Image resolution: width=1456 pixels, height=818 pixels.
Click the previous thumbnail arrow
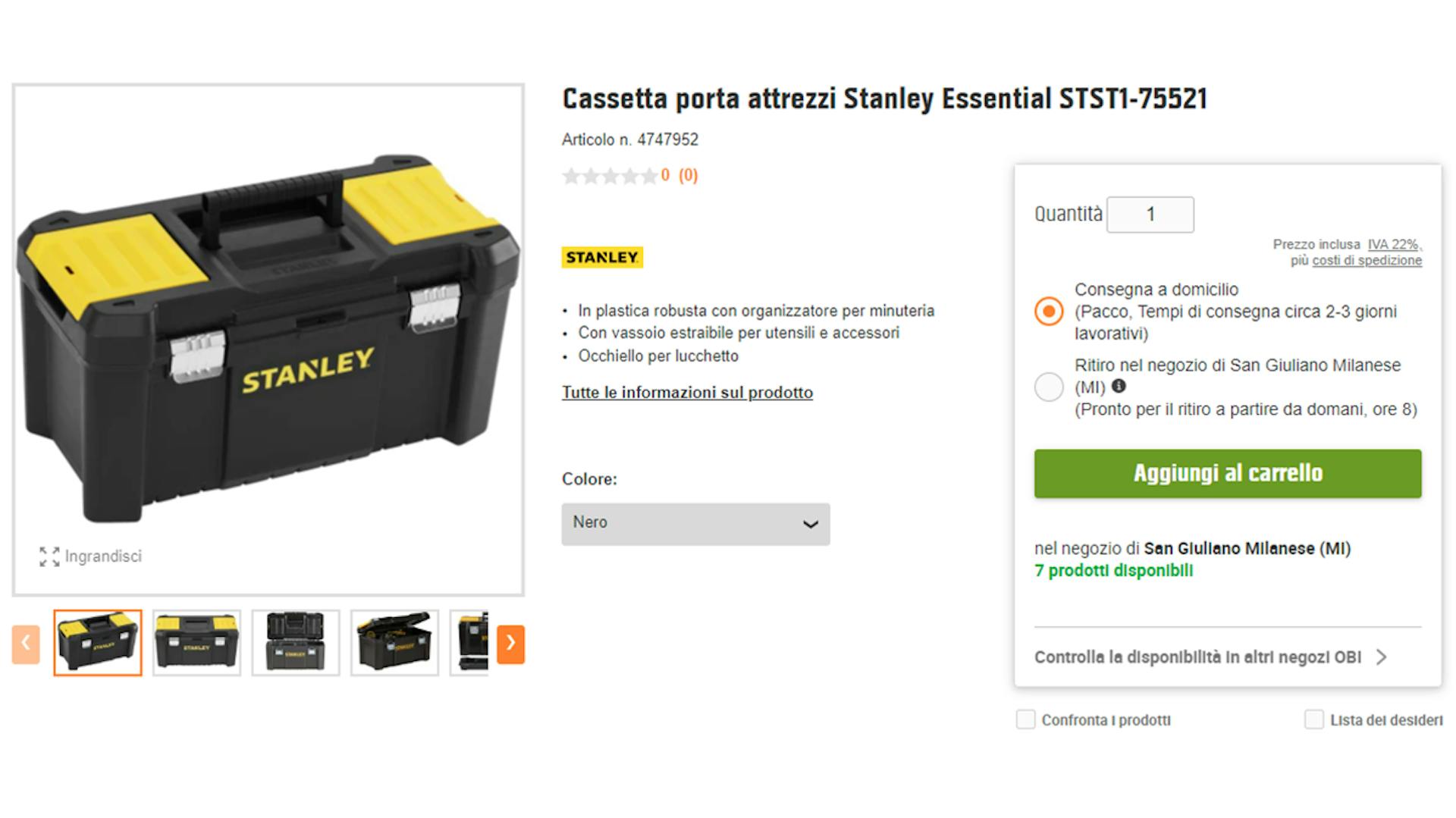click(26, 644)
